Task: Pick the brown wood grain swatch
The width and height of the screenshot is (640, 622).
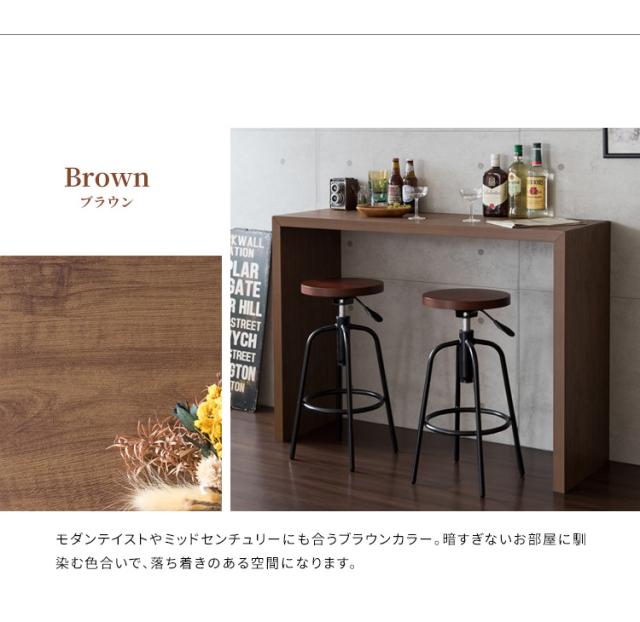Action: [111, 383]
